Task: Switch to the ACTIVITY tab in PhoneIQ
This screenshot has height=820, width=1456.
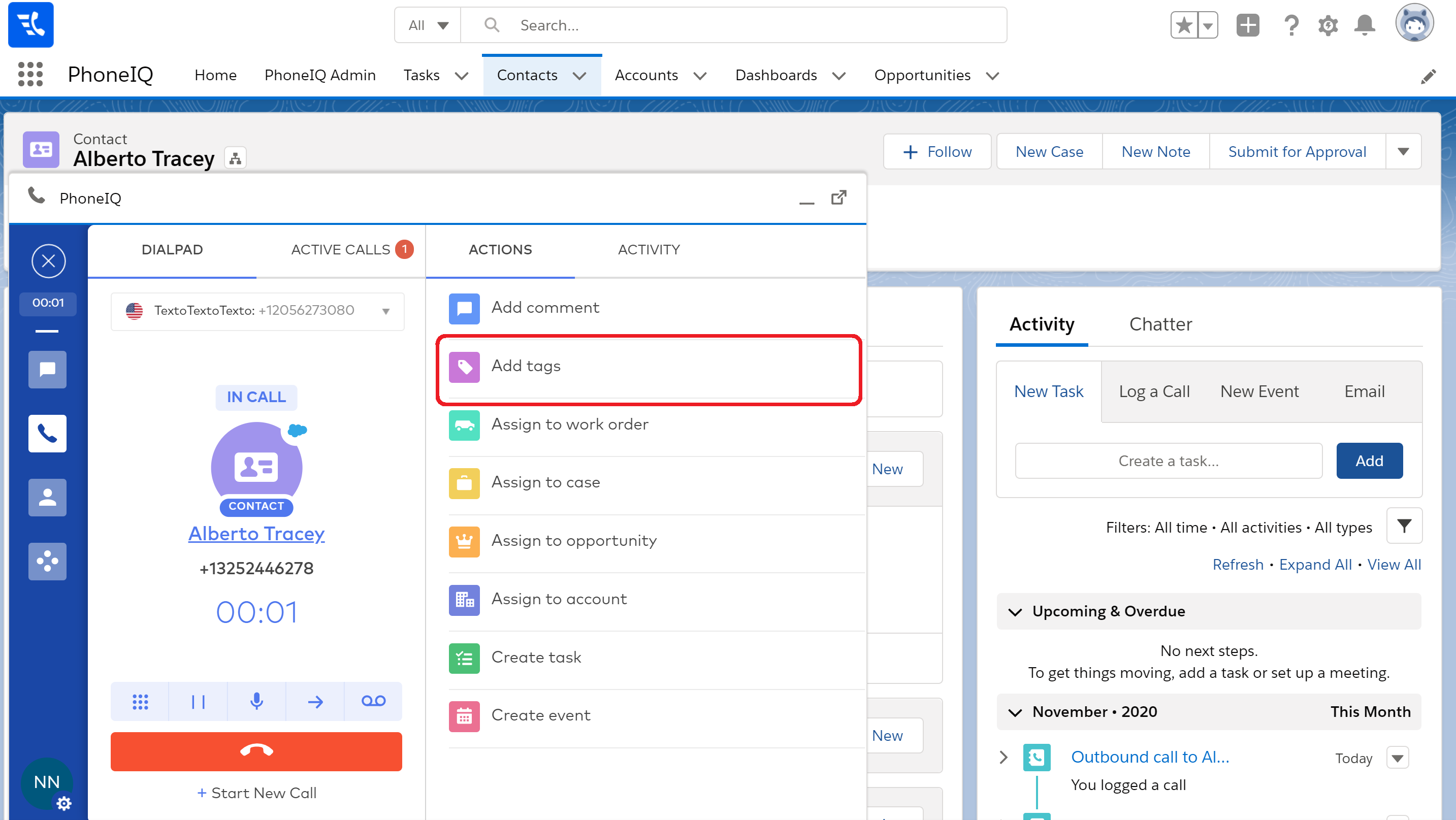Action: coord(649,250)
